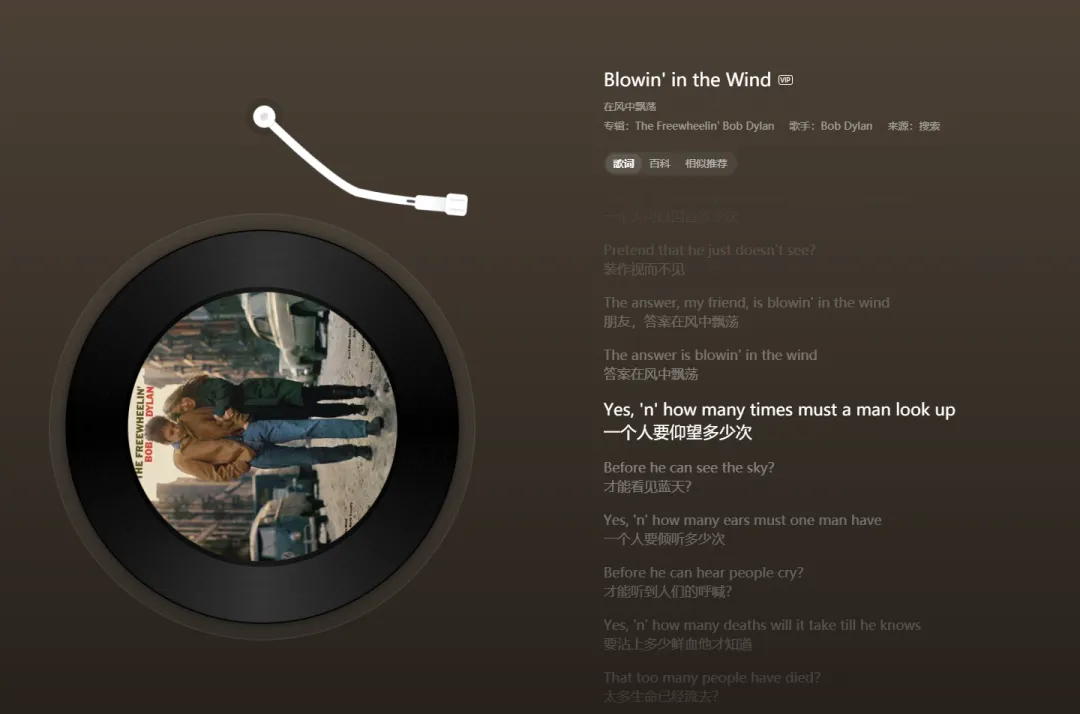This screenshot has height=714, width=1080.
Task: Jump to lyric 'Before he can hear people cry?'
Action: click(x=703, y=573)
